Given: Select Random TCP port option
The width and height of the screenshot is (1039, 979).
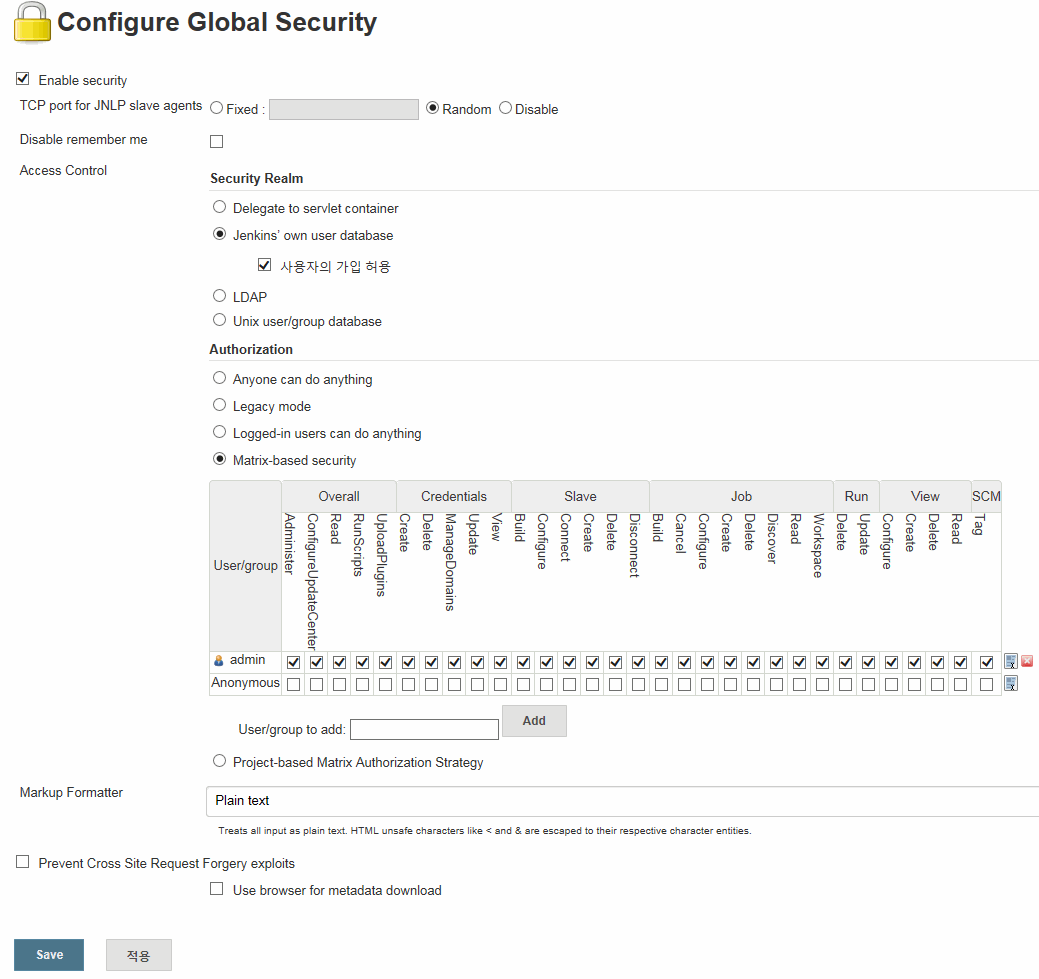Looking at the screenshot, I should pos(433,108).
